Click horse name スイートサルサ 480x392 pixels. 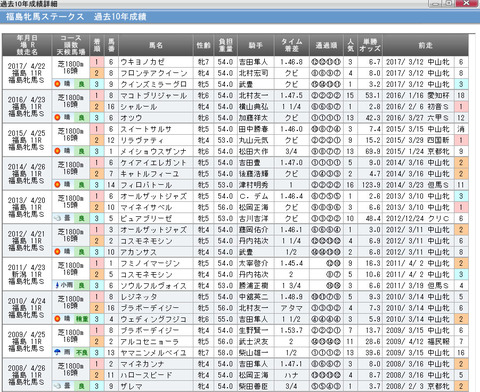(x=146, y=129)
